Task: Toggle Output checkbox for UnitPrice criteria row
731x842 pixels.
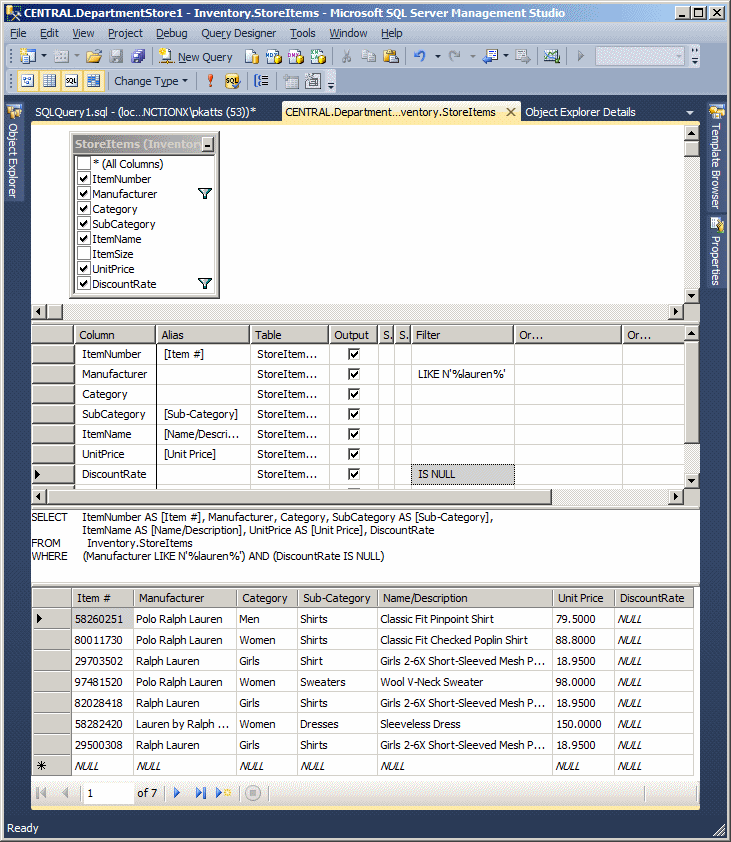Action: tap(354, 454)
